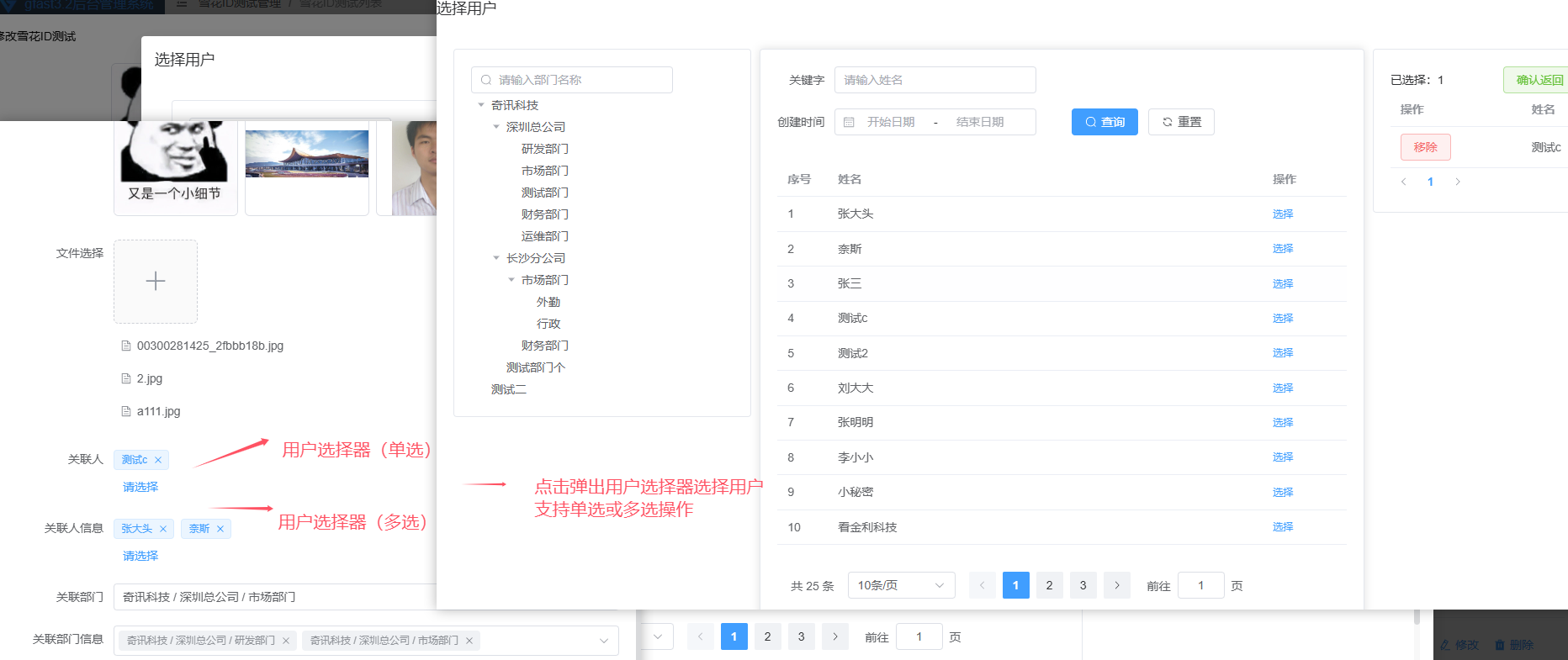Click 选择 link for 张大头
The height and width of the screenshot is (660, 1568).
pos(1282,214)
